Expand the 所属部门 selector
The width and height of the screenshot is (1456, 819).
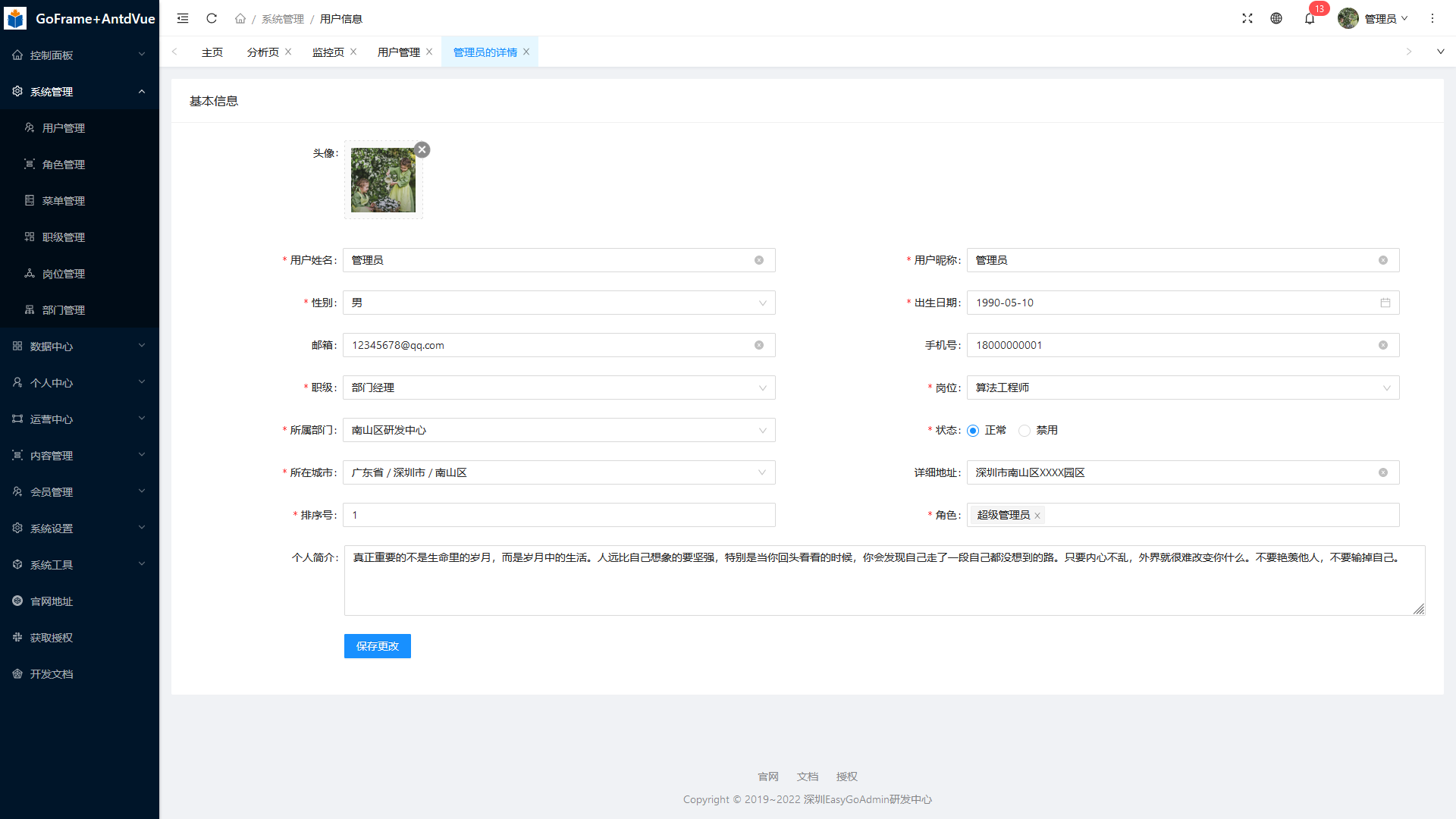pyautogui.click(x=559, y=430)
